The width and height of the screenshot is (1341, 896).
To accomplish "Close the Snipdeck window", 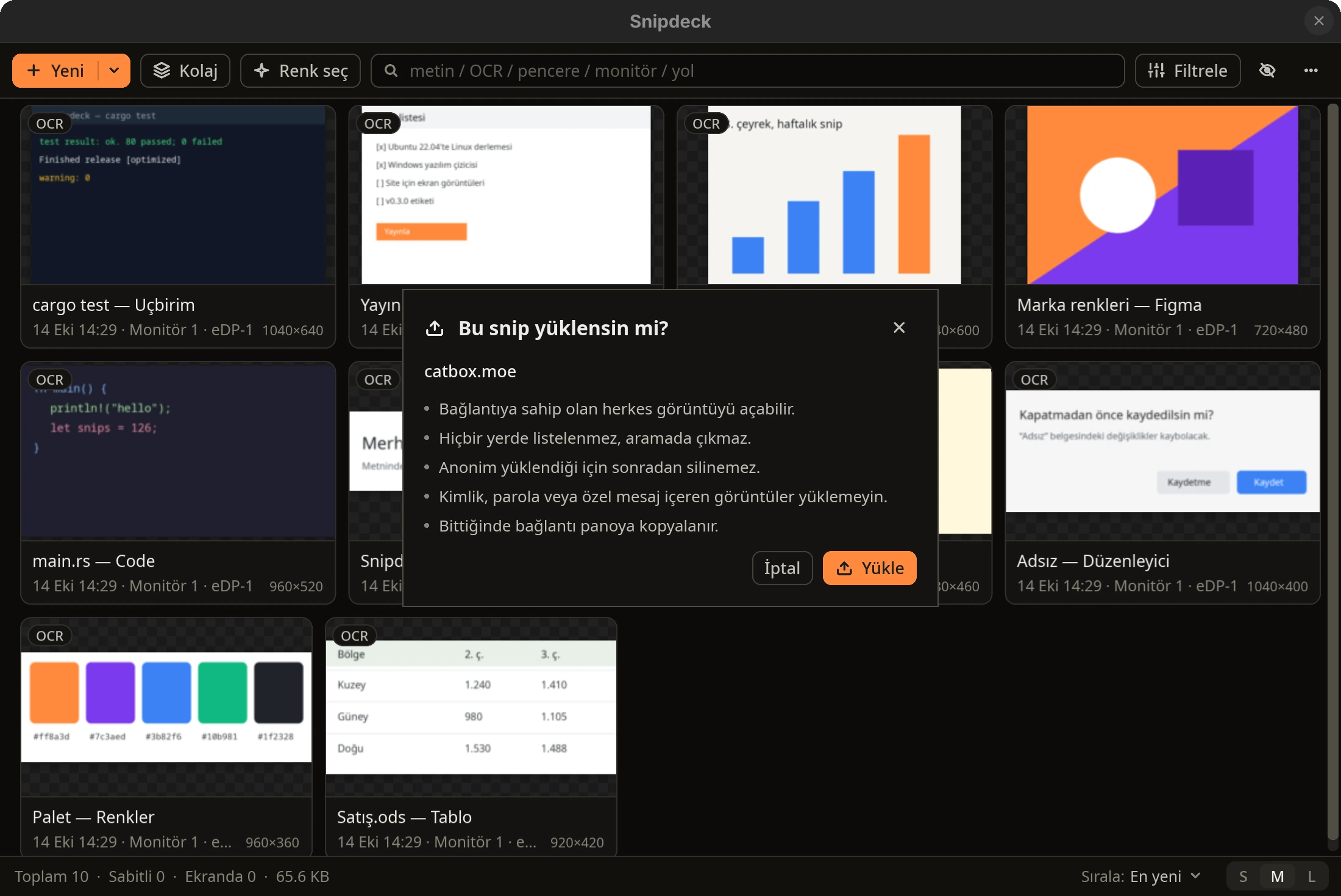I will tap(1319, 21).
